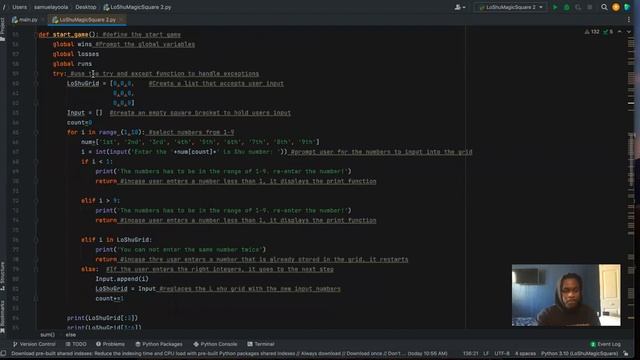Collapse the start_game function fold marker
The height and width of the screenshot is (360, 640).
36,35
